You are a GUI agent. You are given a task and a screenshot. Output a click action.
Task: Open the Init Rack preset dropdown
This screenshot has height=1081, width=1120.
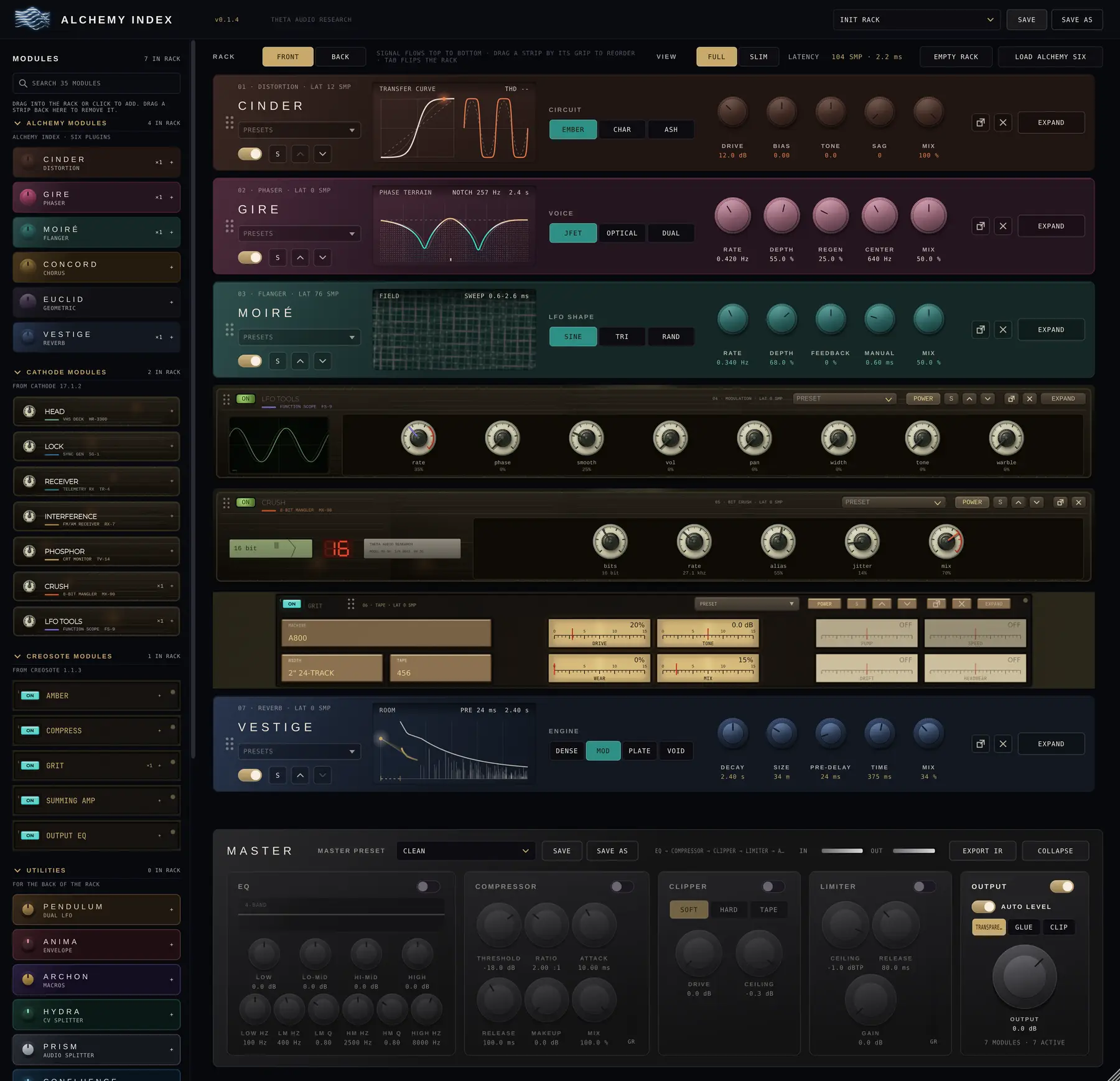[917, 20]
